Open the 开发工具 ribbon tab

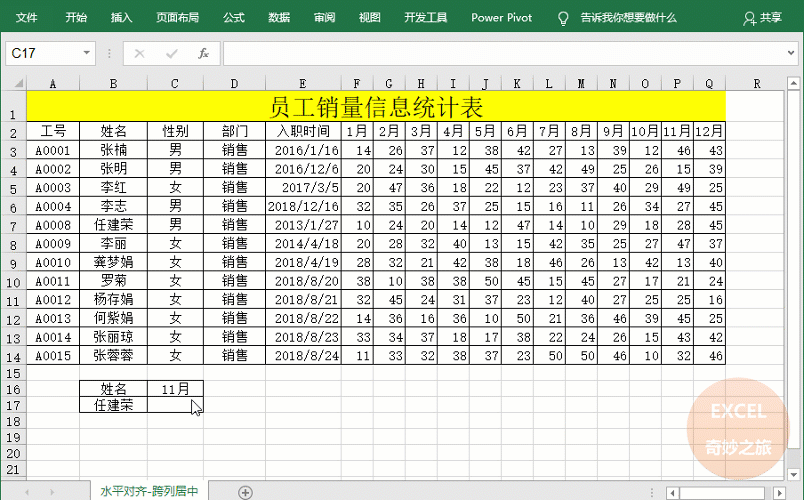tap(426, 17)
